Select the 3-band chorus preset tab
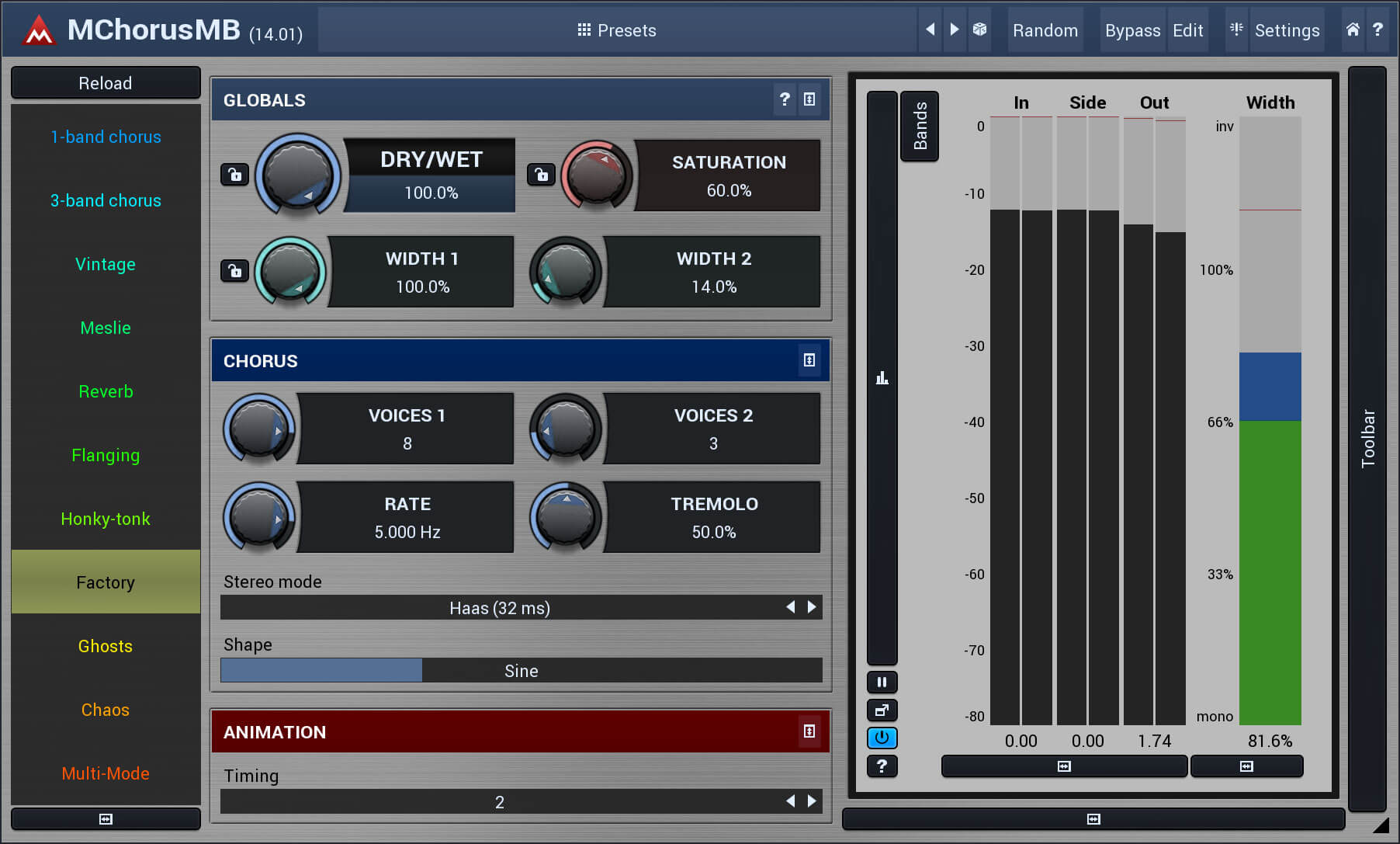Viewport: 1400px width, 844px height. coord(106,200)
